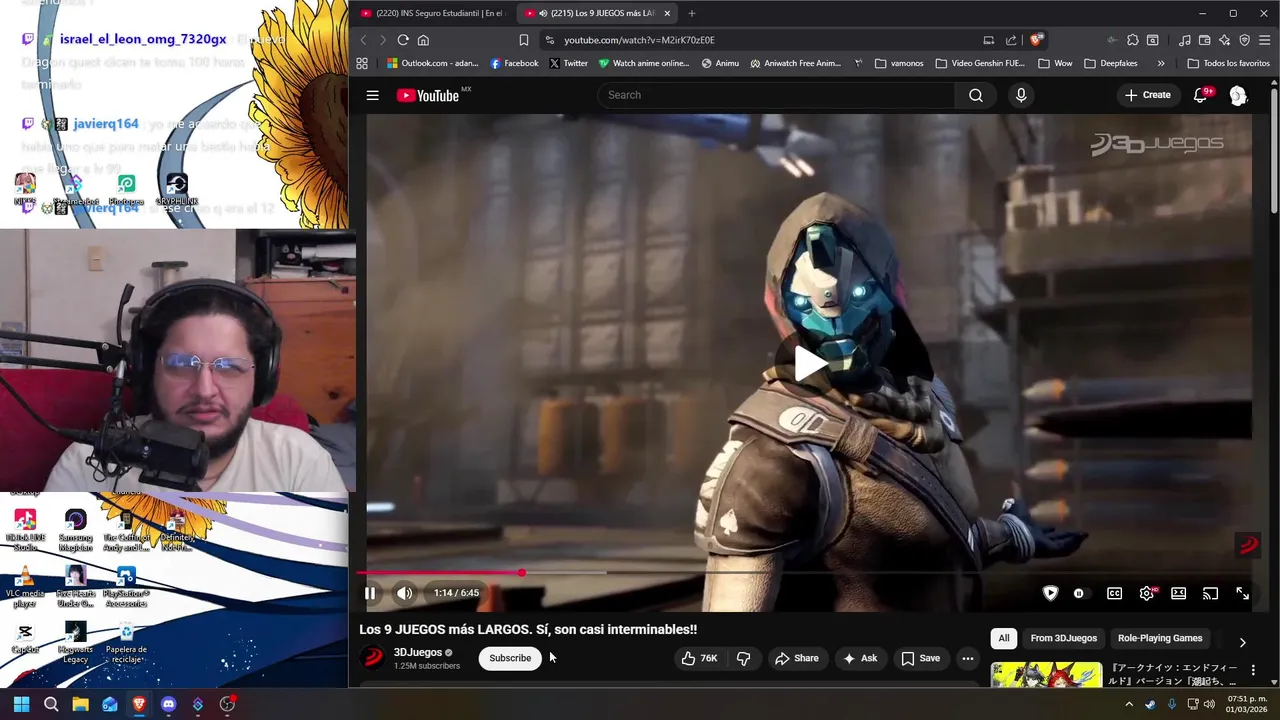Open the Deepfakes bookmarks folder
This screenshot has width=1280, height=720.
[x=1111, y=63]
